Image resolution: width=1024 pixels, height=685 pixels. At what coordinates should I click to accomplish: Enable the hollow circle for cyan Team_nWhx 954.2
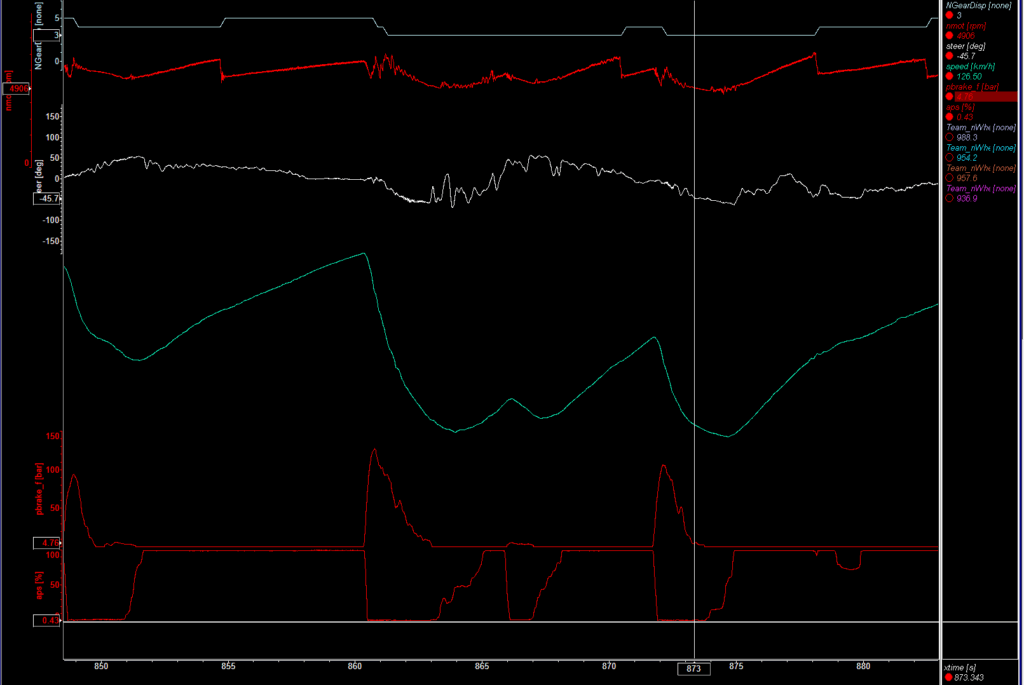tap(949, 157)
